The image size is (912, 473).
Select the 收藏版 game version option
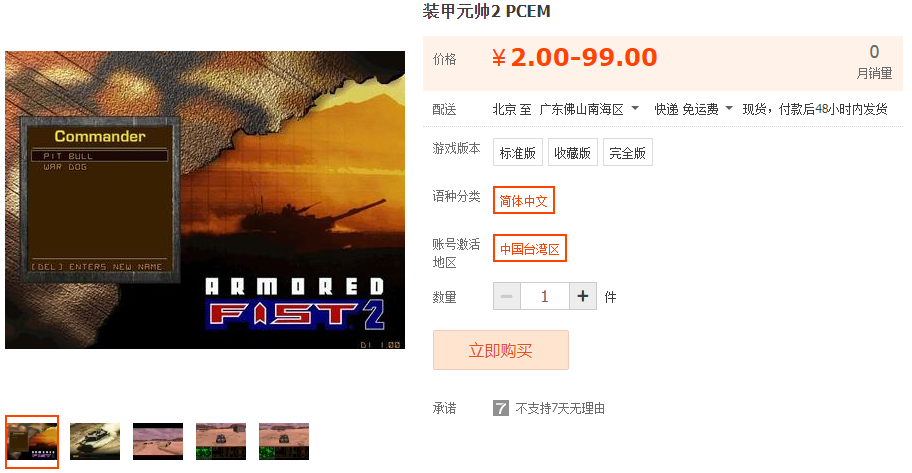[x=572, y=152]
